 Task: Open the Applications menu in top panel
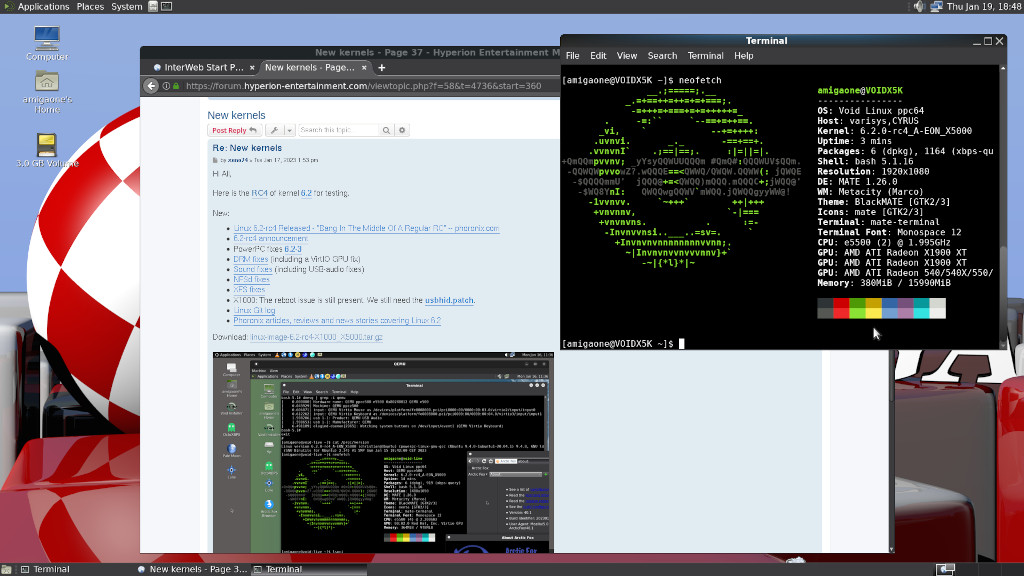pyautogui.click(x=43, y=7)
